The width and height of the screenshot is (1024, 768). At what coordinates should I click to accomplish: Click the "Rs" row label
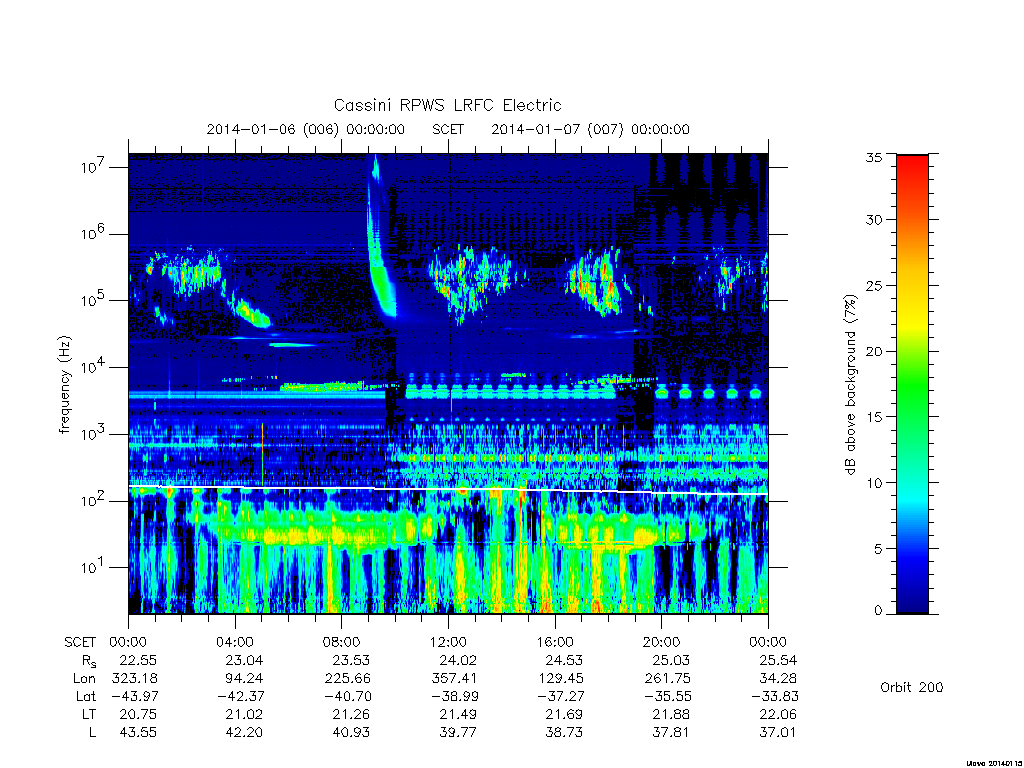pos(89,661)
